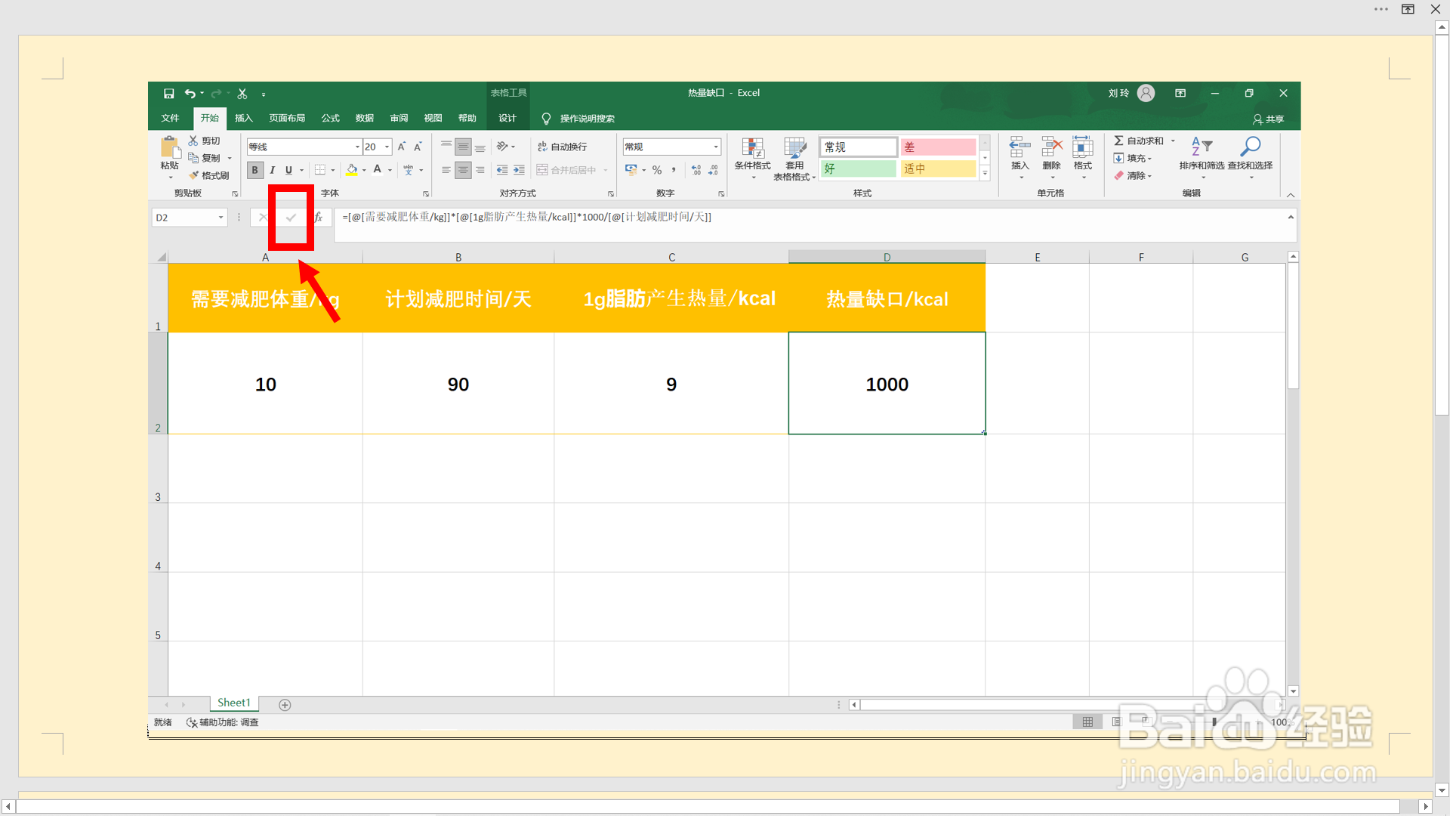Confirm formula entry with checkmark

point(291,218)
